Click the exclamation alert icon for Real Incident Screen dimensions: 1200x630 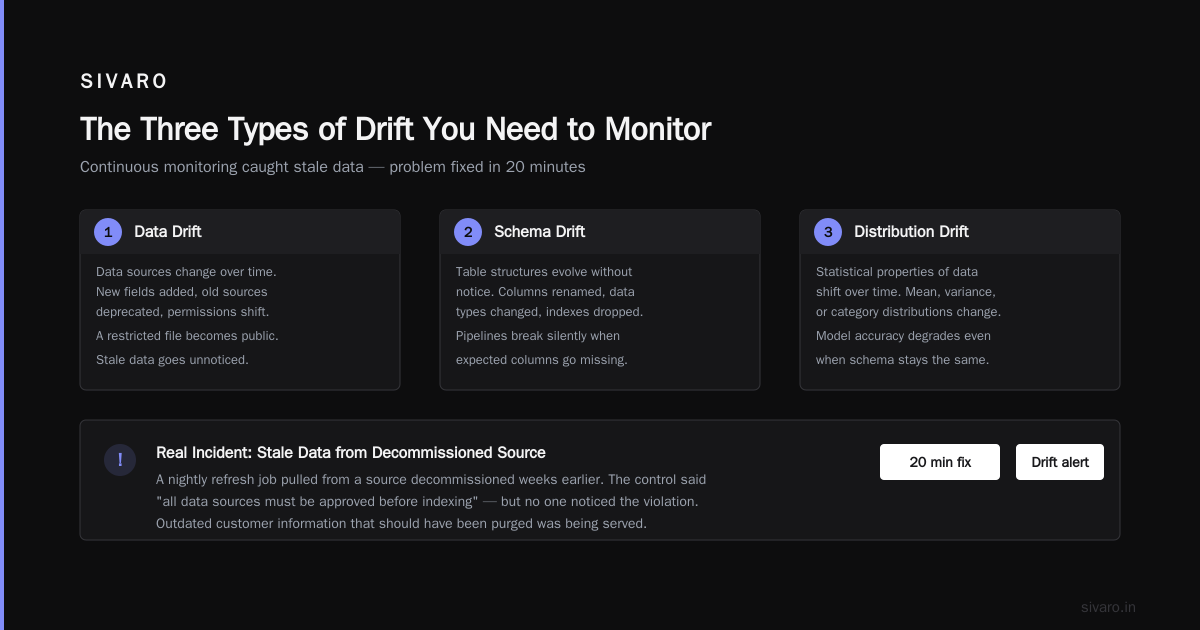[x=120, y=460]
